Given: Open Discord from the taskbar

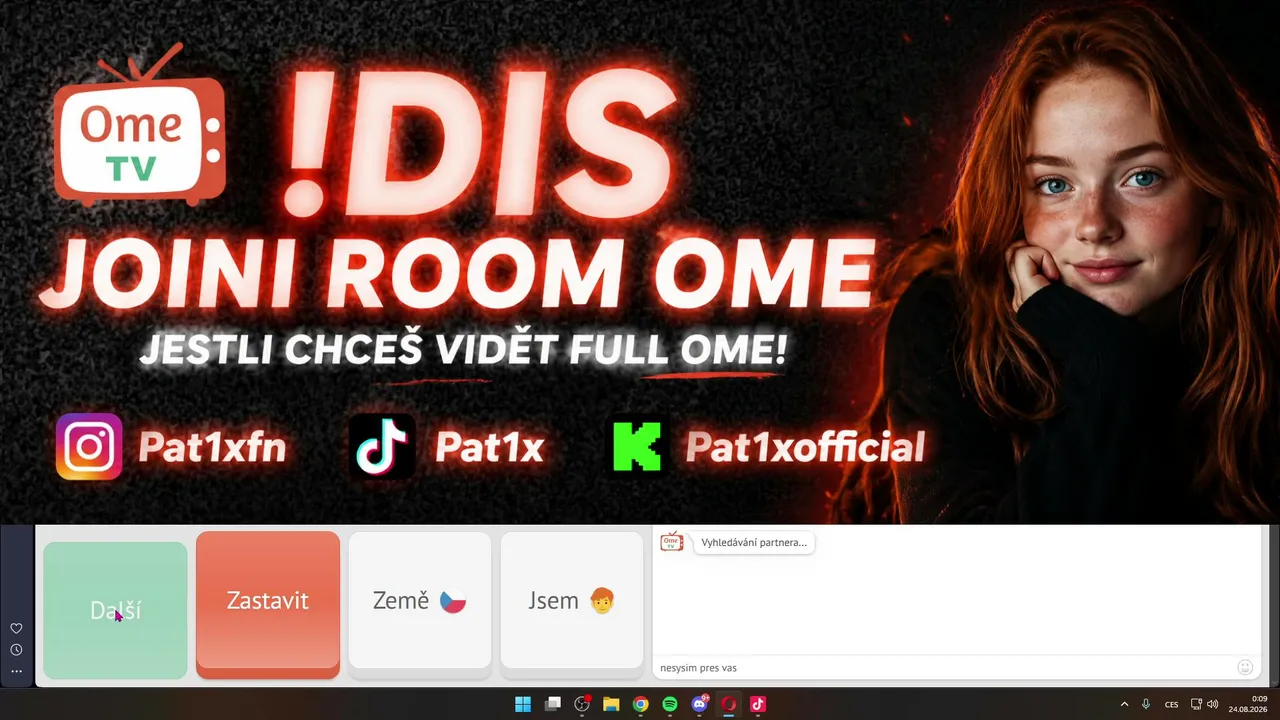Looking at the screenshot, I should click(700, 704).
